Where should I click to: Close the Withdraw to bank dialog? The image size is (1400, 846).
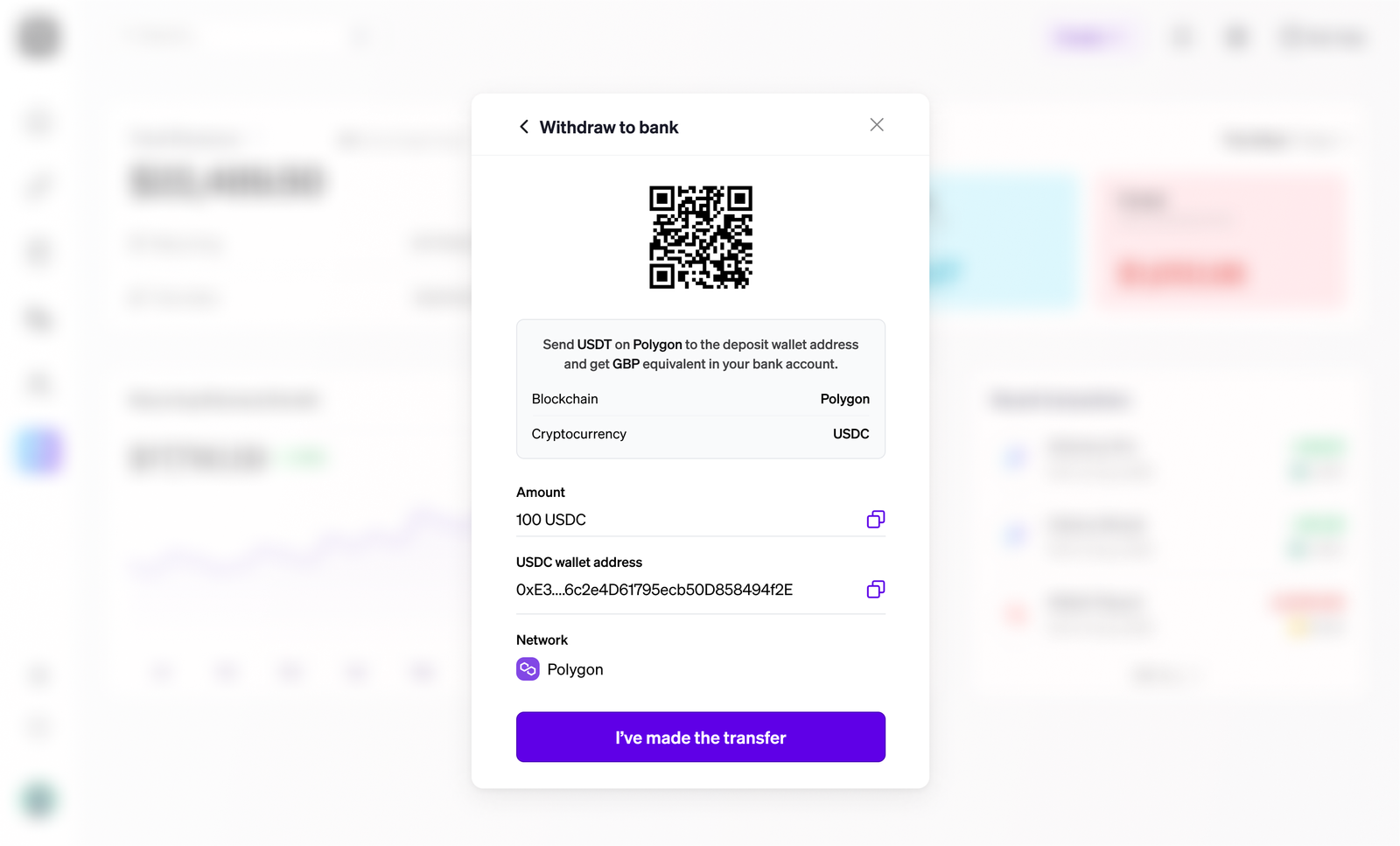pos(877,125)
